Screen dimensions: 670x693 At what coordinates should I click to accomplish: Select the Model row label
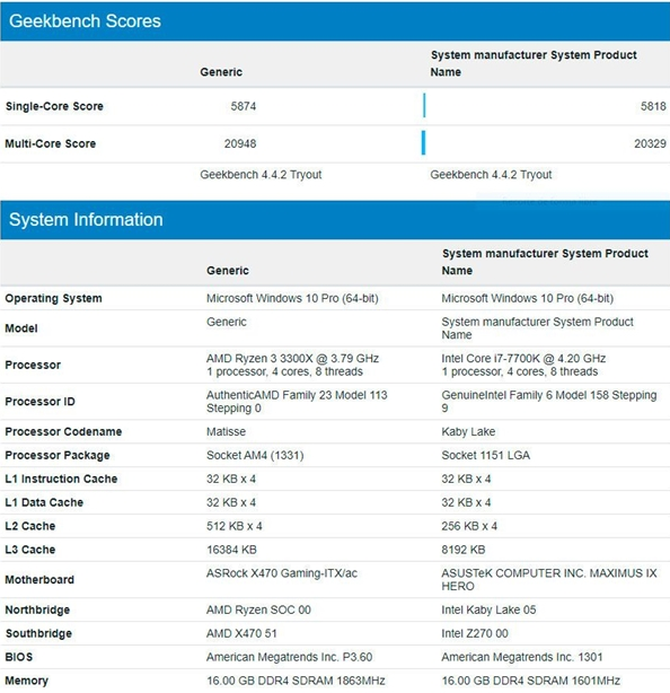pos(21,328)
